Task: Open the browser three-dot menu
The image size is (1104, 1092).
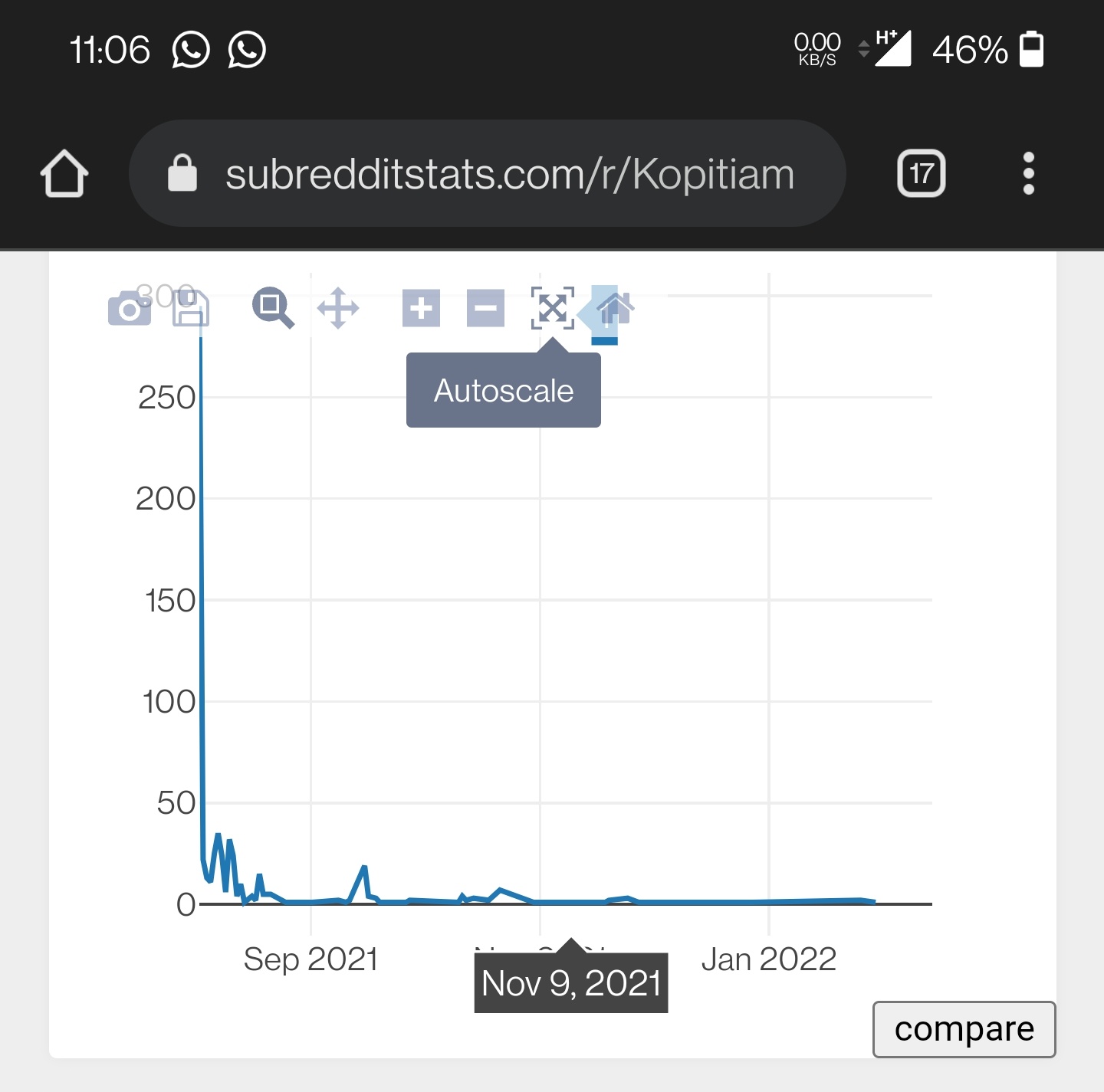Action: coord(1029,173)
